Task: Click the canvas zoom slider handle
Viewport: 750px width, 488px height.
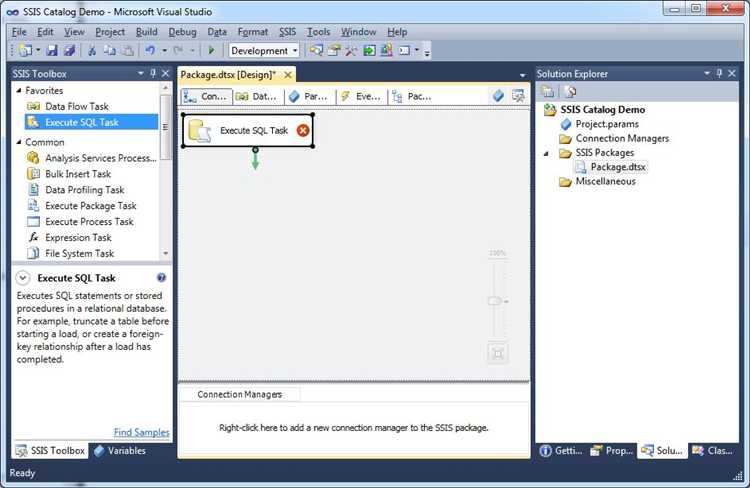Action: point(495,301)
